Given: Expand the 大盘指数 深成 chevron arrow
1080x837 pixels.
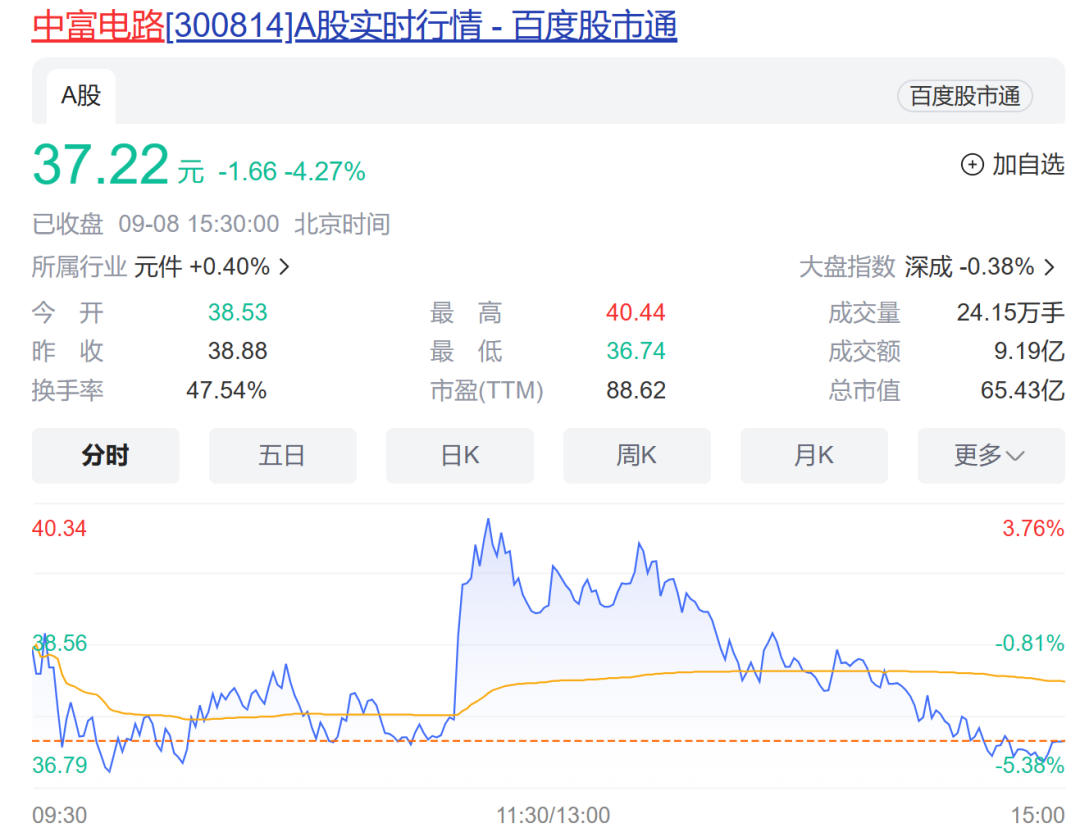Looking at the screenshot, I should click(1050, 267).
